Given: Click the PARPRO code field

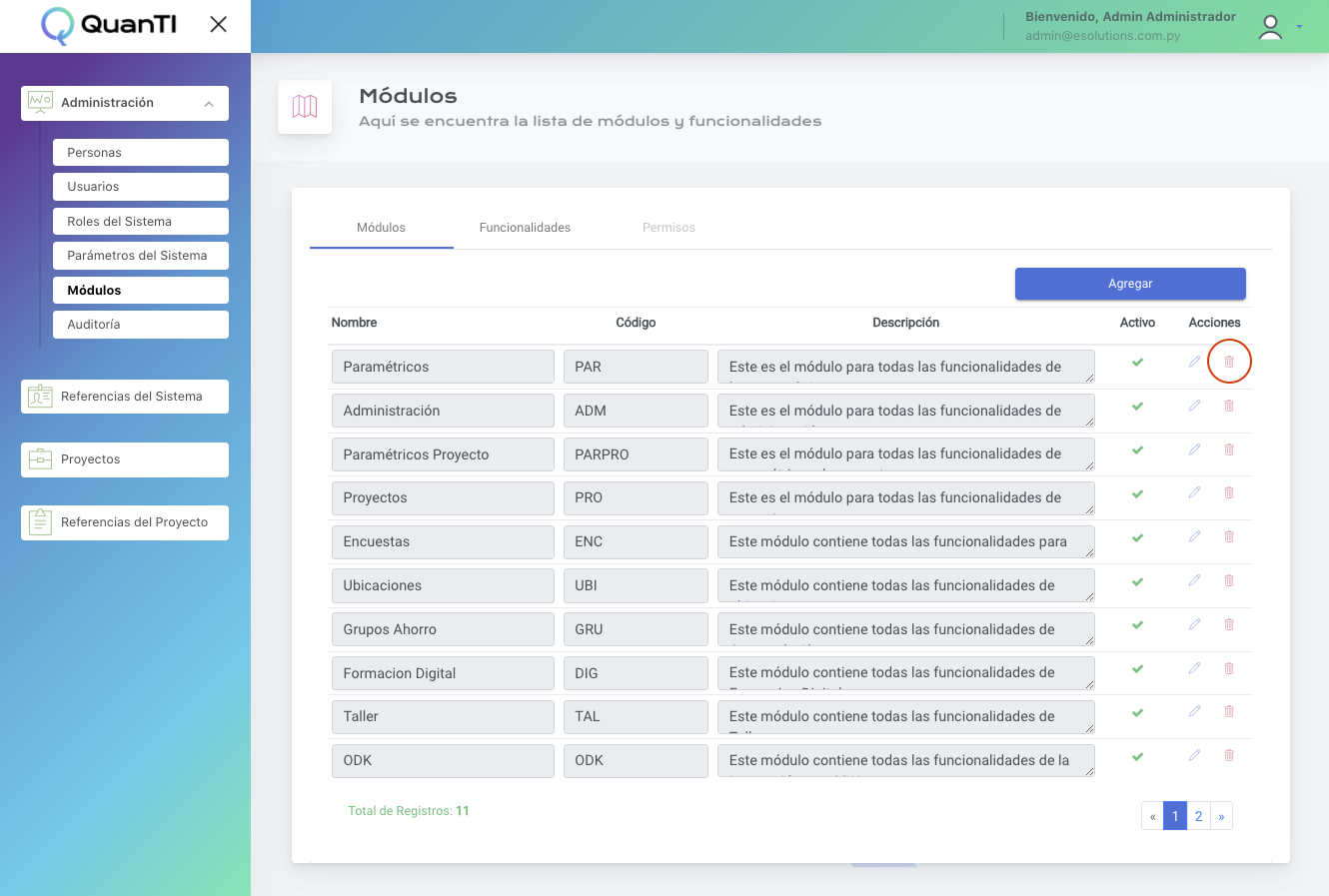Looking at the screenshot, I should pyautogui.click(x=636, y=454).
